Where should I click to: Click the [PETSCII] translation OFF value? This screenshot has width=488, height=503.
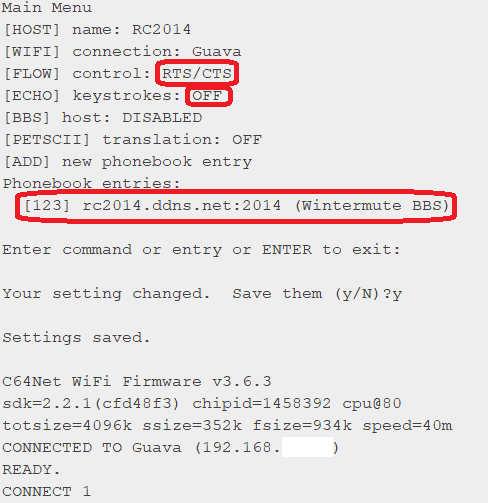247,140
